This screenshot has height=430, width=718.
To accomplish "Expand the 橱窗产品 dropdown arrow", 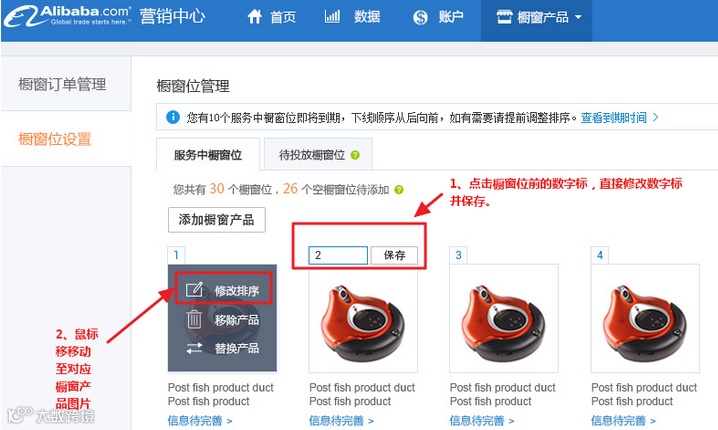I will pos(578,17).
